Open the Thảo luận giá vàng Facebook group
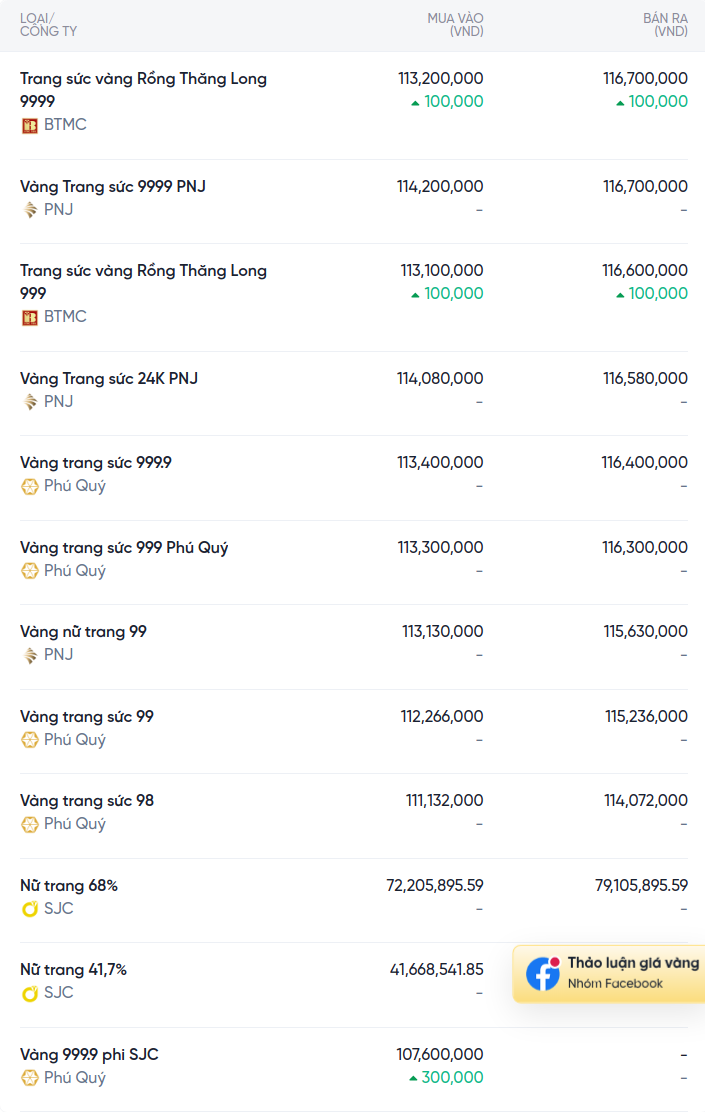Screen dimensions: 705x1112 click(609, 973)
